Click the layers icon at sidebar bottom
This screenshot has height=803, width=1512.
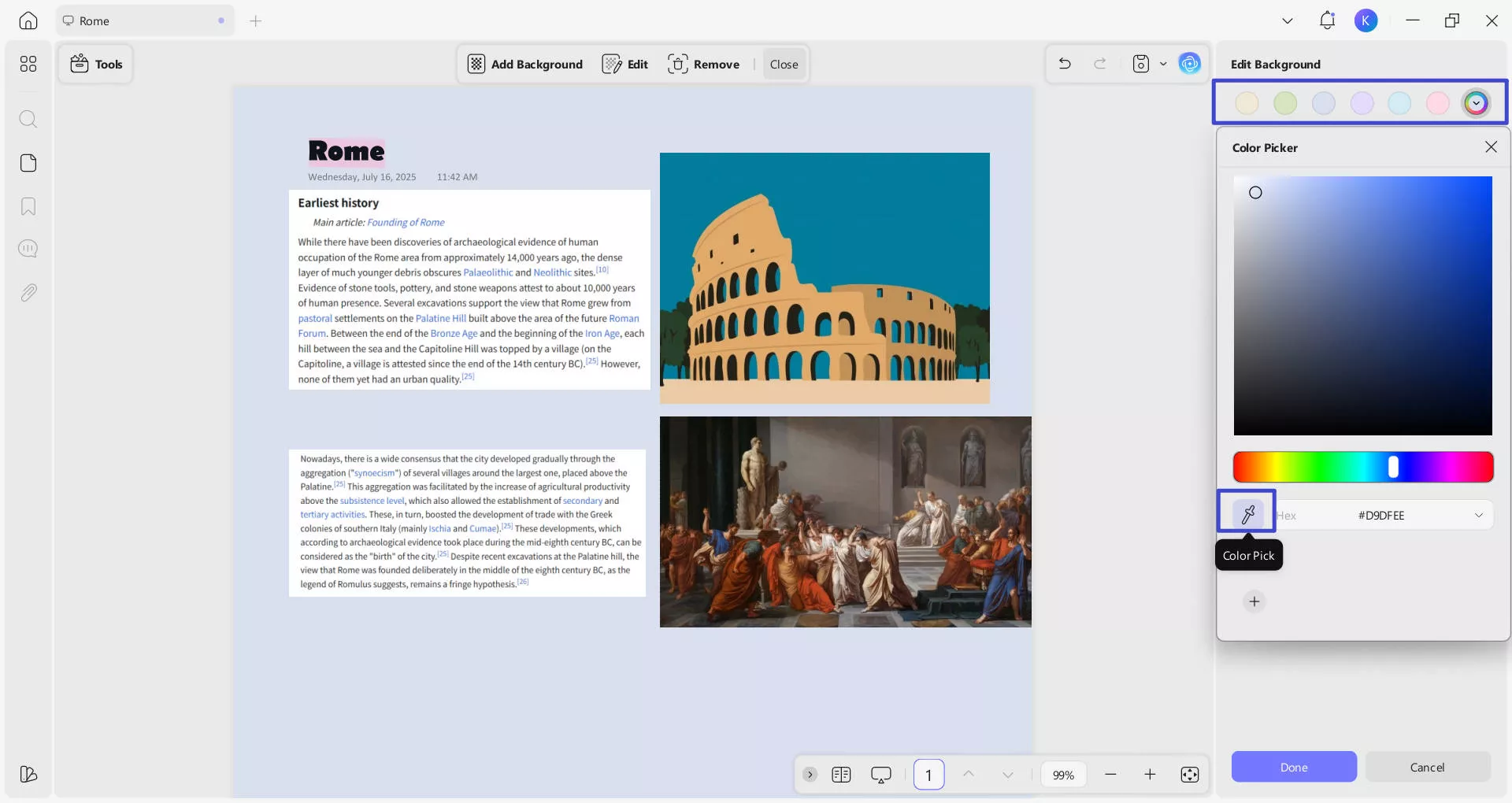[28, 774]
